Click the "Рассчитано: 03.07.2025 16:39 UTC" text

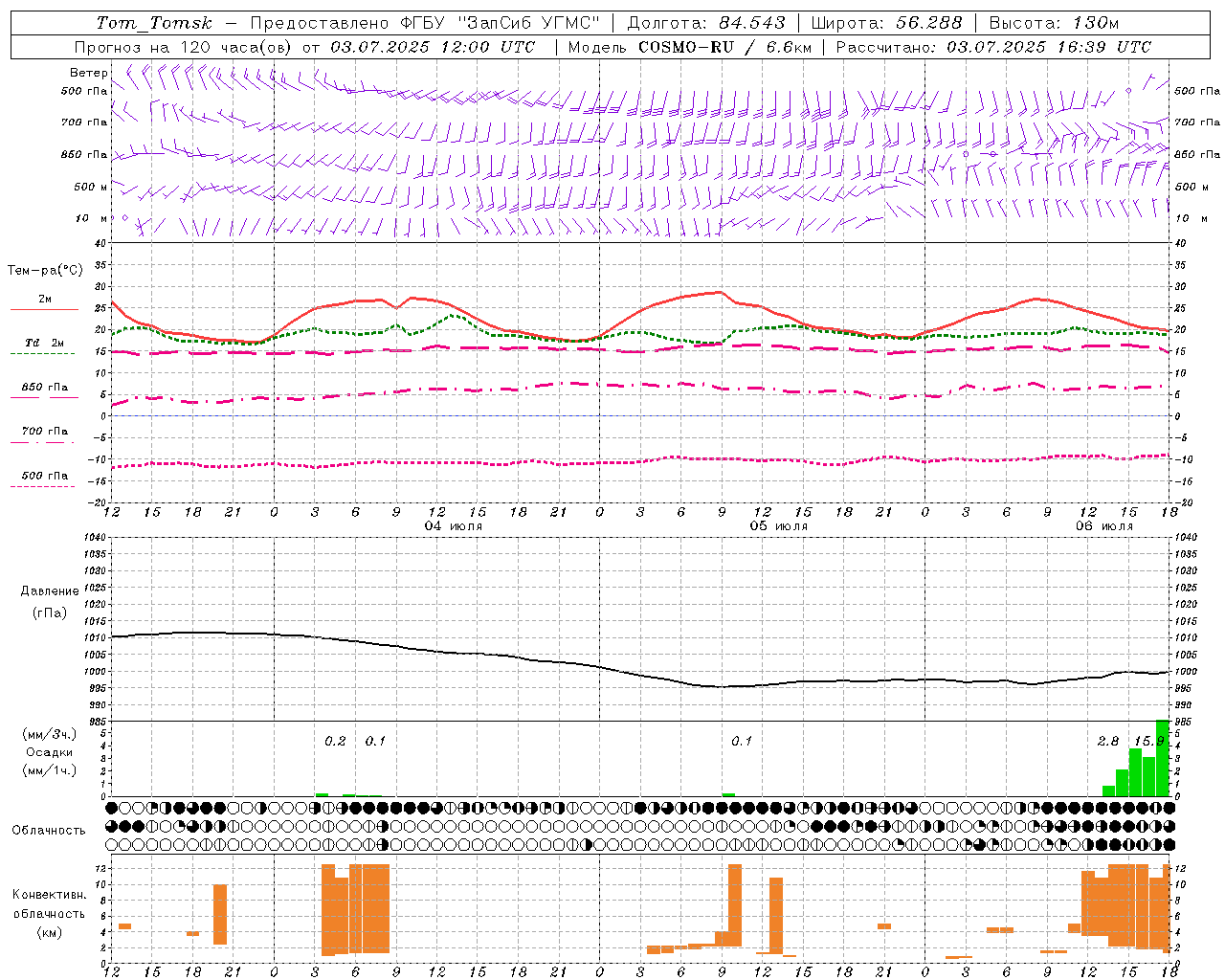coord(993,47)
